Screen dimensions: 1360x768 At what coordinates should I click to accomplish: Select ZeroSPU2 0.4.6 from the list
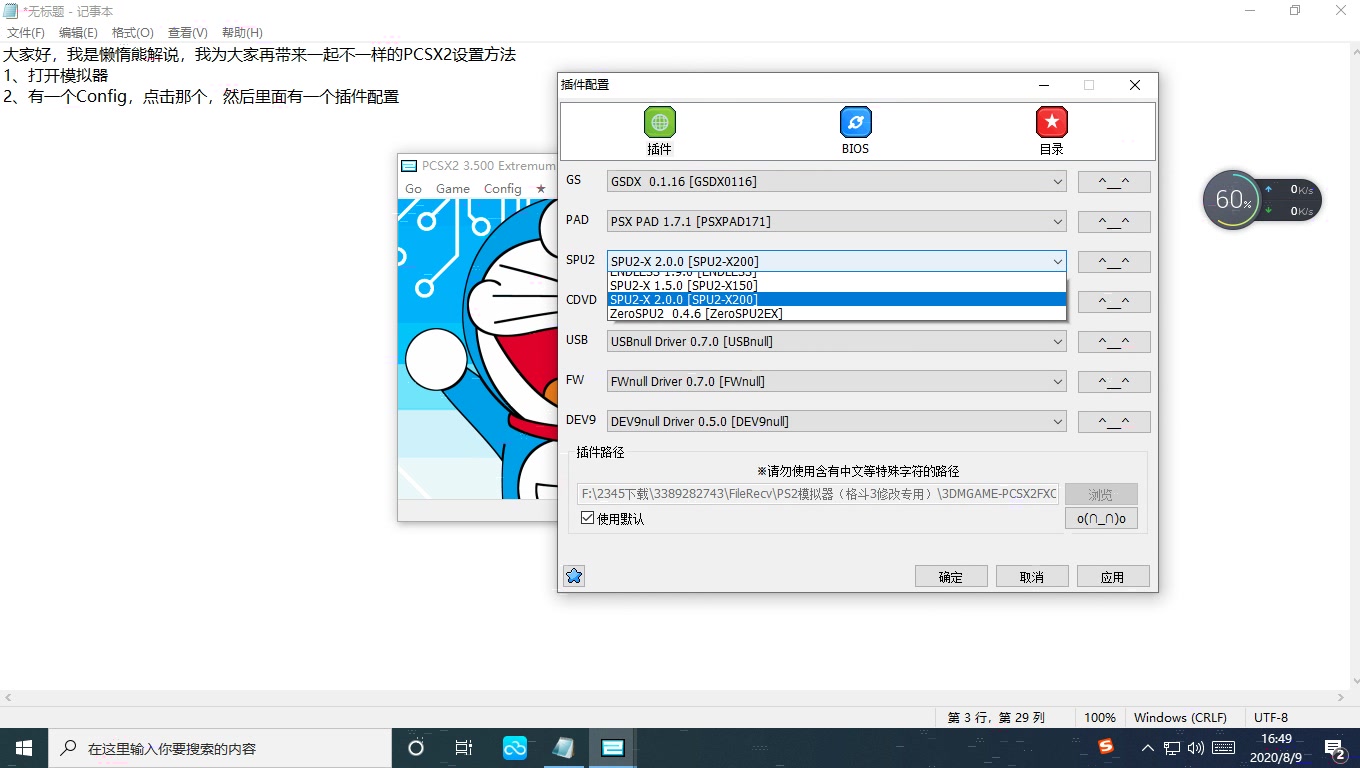coord(837,314)
